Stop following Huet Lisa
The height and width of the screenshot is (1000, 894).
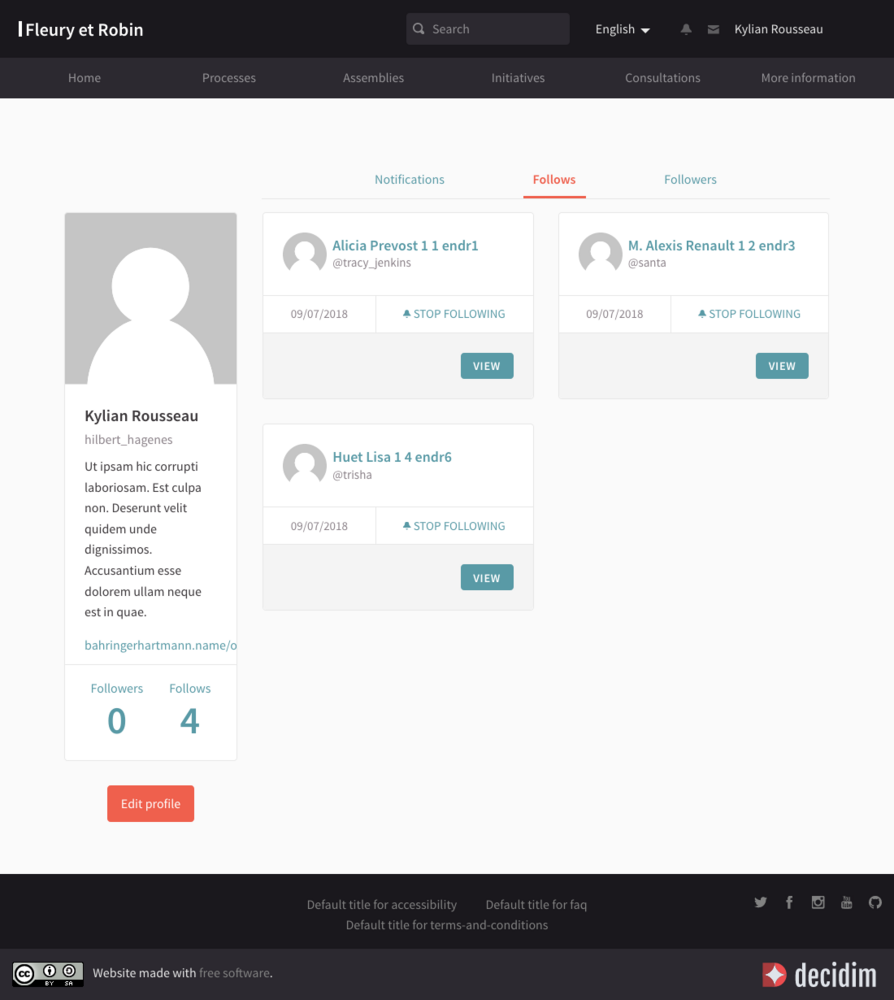[x=454, y=526]
